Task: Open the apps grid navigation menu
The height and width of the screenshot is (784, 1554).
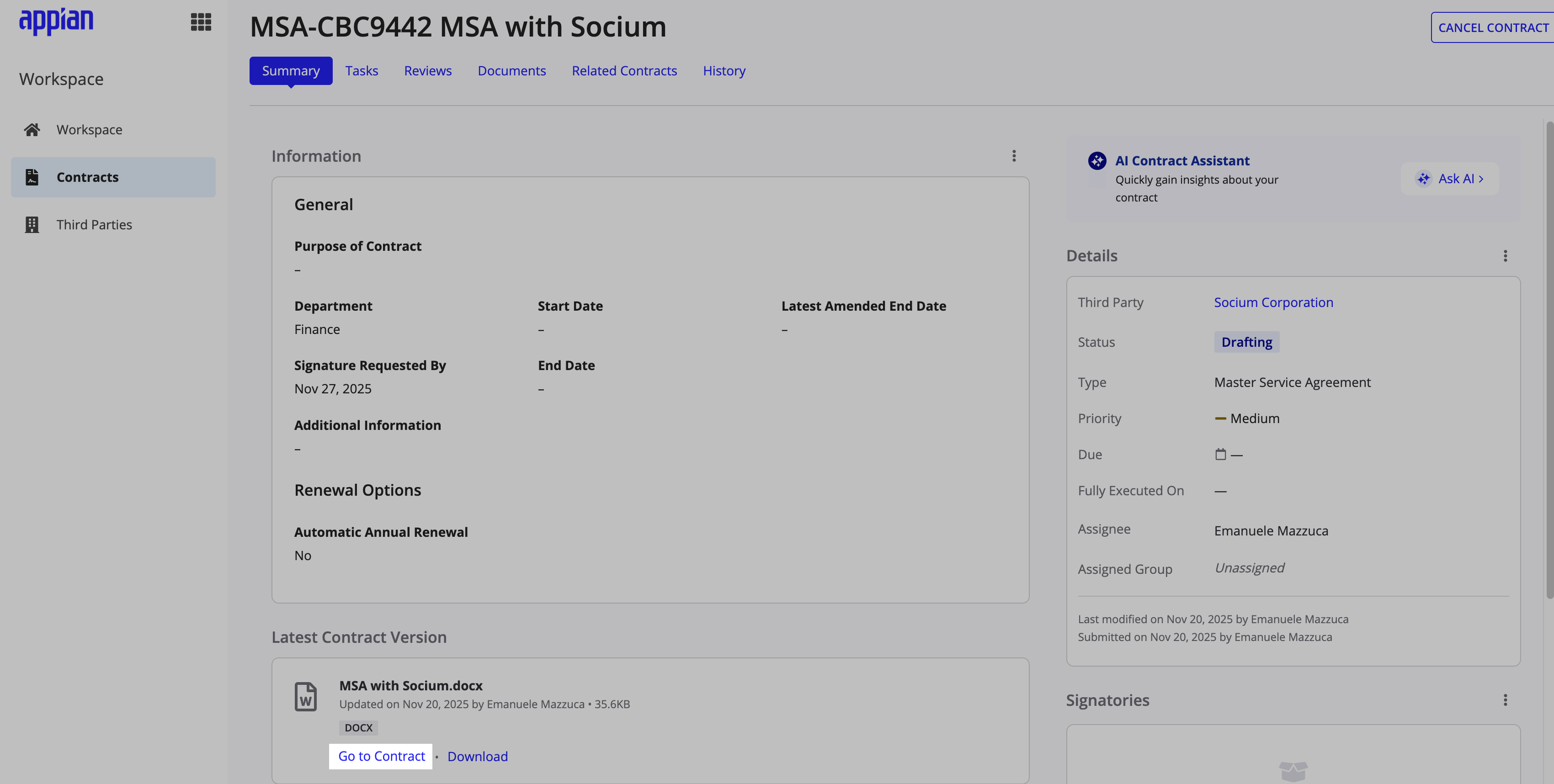Action: tap(201, 22)
